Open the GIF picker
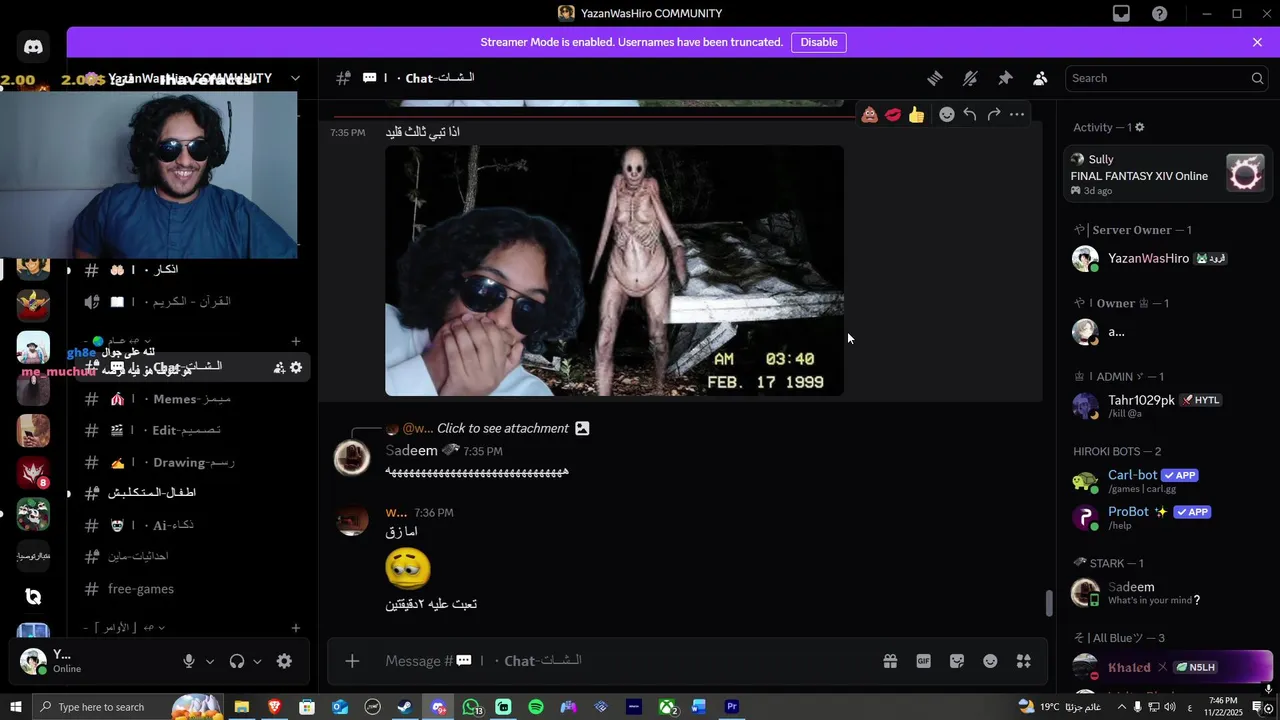Viewport: 1280px width, 720px height. 924,661
